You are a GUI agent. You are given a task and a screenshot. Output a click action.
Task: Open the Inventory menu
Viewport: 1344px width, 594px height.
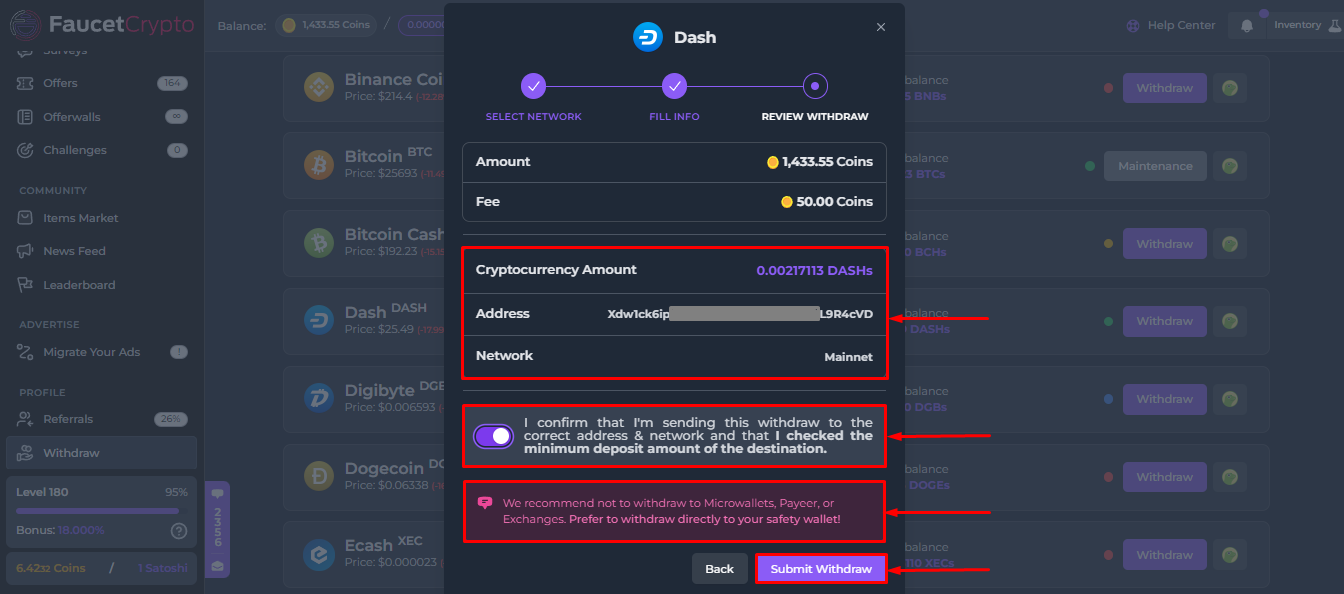point(1304,25)
